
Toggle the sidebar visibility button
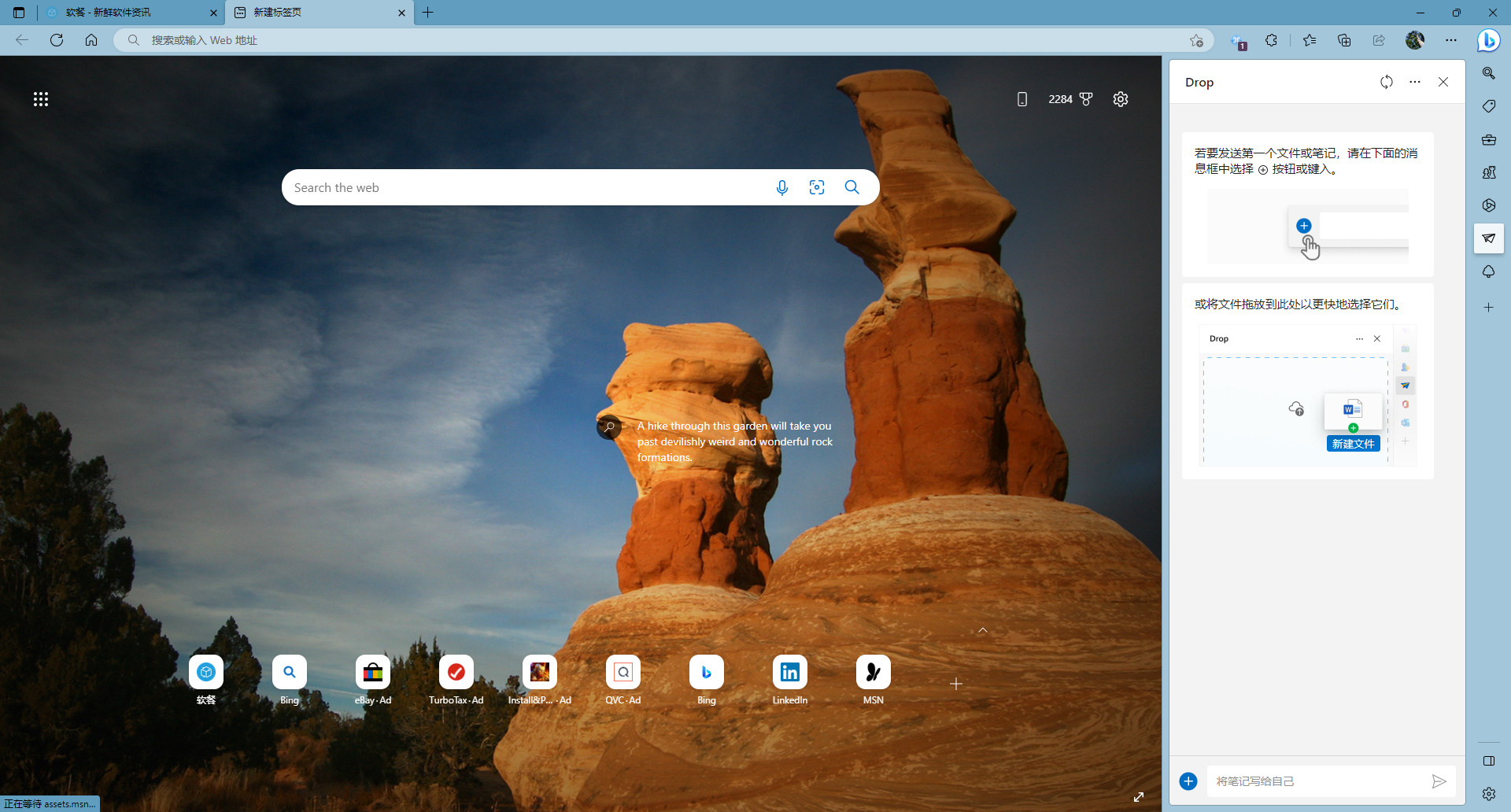point(1488,761)
